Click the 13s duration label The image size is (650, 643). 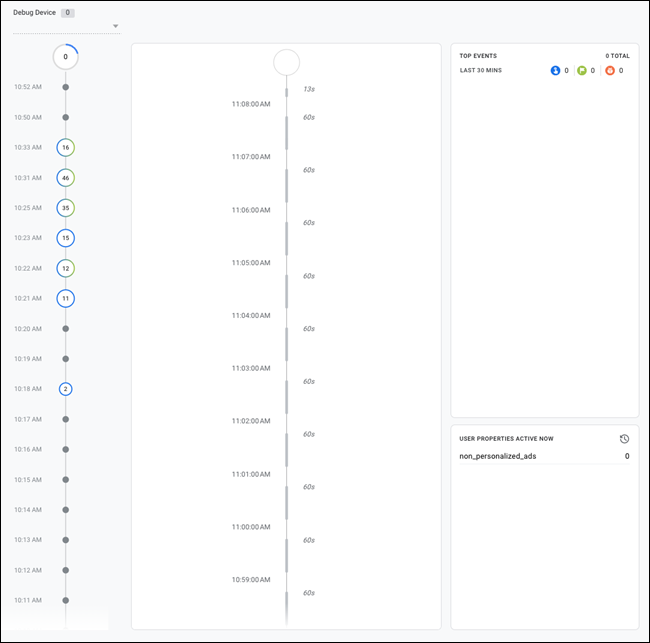point(309,89)
